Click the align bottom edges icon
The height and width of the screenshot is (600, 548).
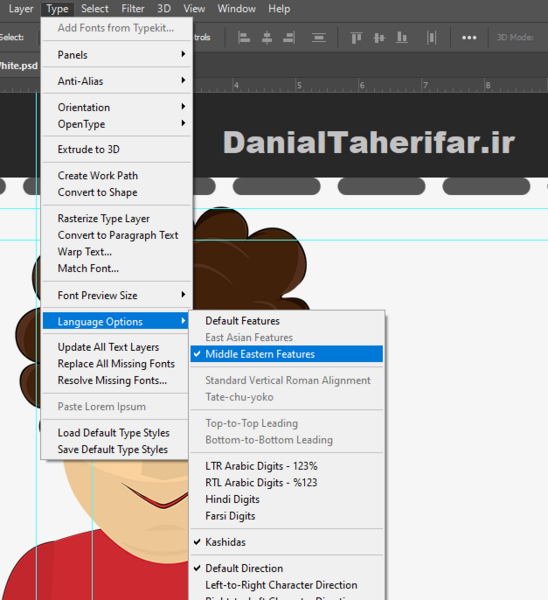[x=401, y=38]
